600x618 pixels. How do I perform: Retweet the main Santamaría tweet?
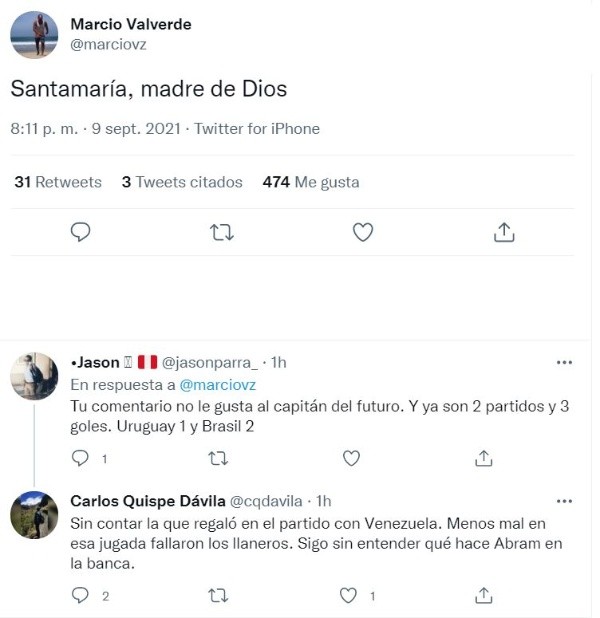pyautogui.click(x=222, y=232)
